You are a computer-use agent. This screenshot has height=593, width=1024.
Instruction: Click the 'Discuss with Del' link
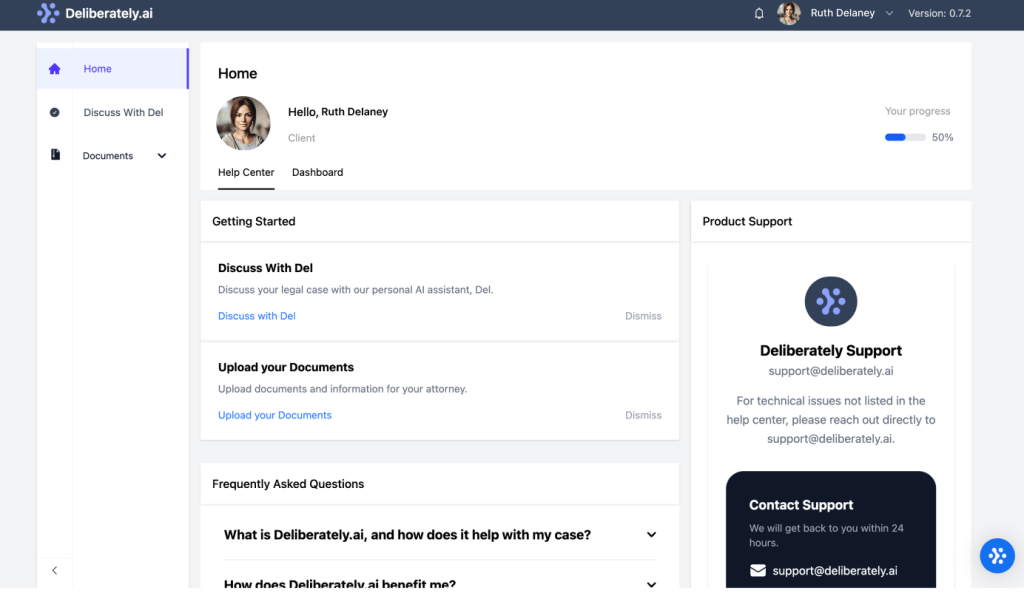coord(257,316)
